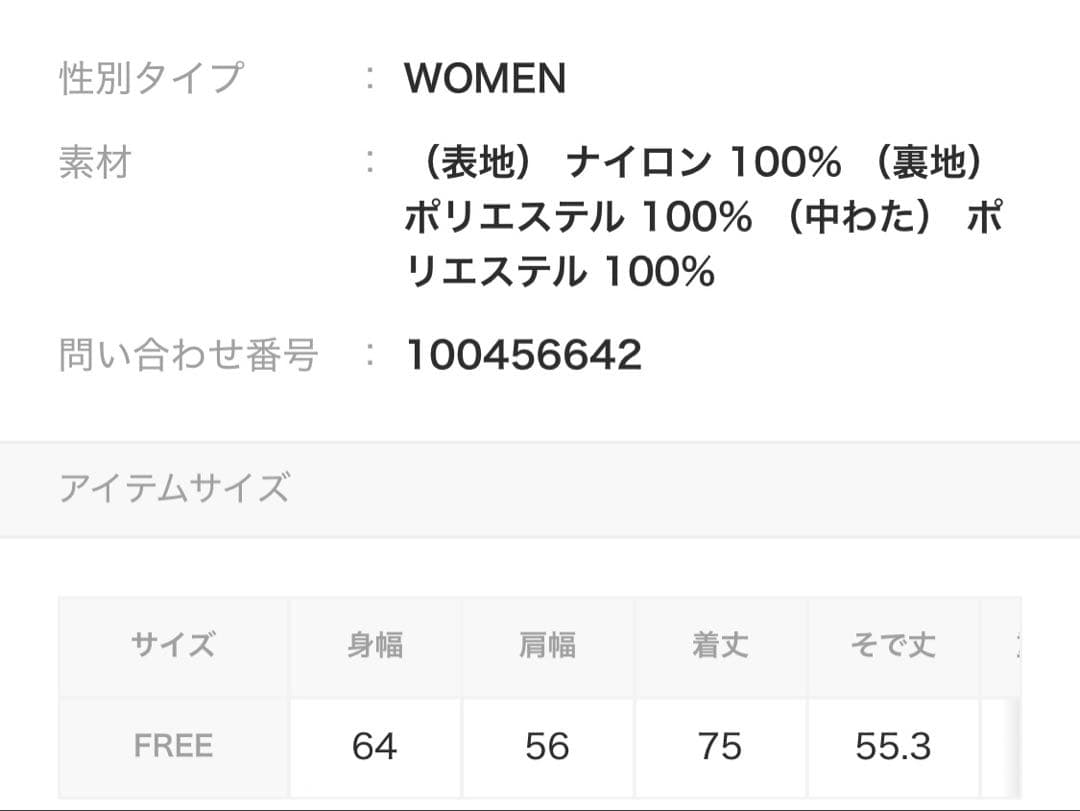Viewport: 1080px width, 811px height.
Task: Click the そで丈 value 55.3
Action: (x=893, y=746)
